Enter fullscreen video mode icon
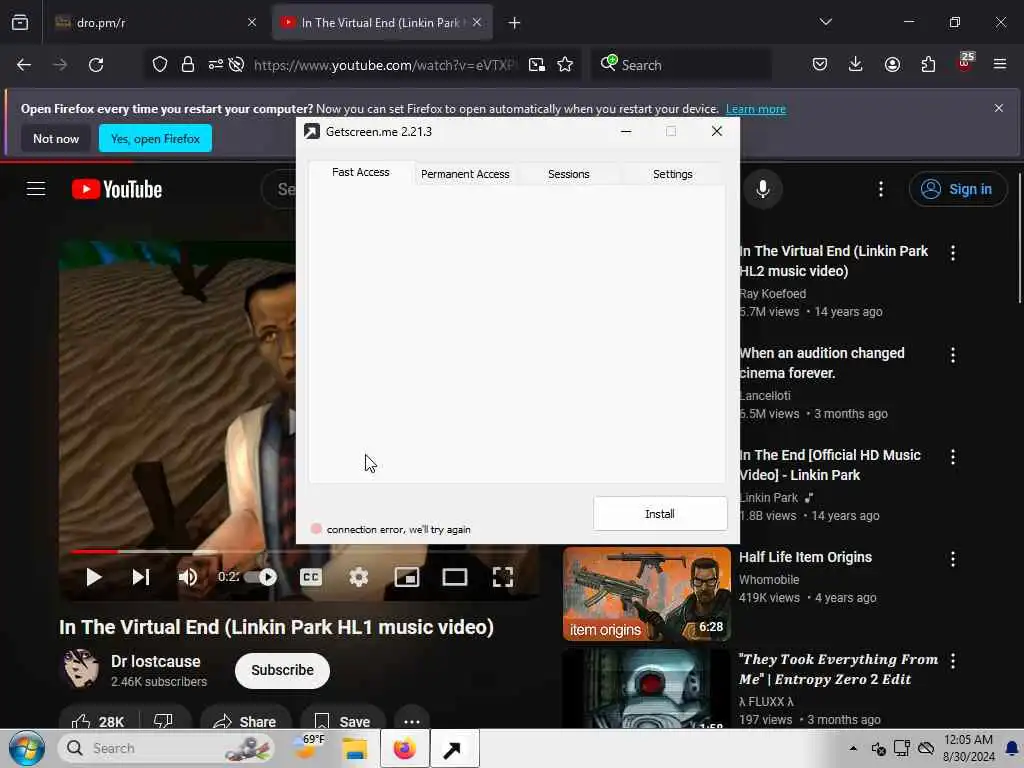1024x768 pixels. (x=502, y=577)
